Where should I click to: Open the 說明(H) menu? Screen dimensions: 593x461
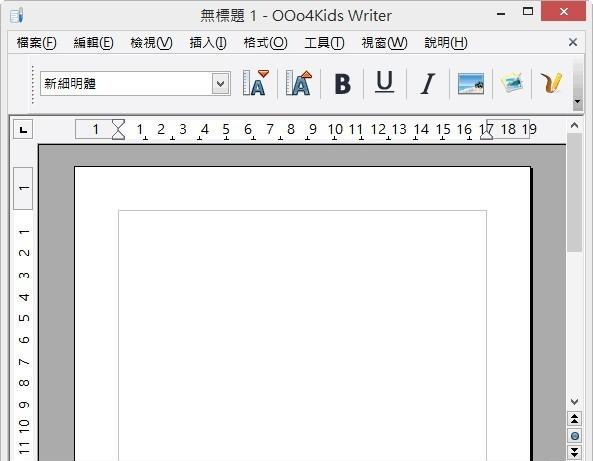tap(446, 43)
